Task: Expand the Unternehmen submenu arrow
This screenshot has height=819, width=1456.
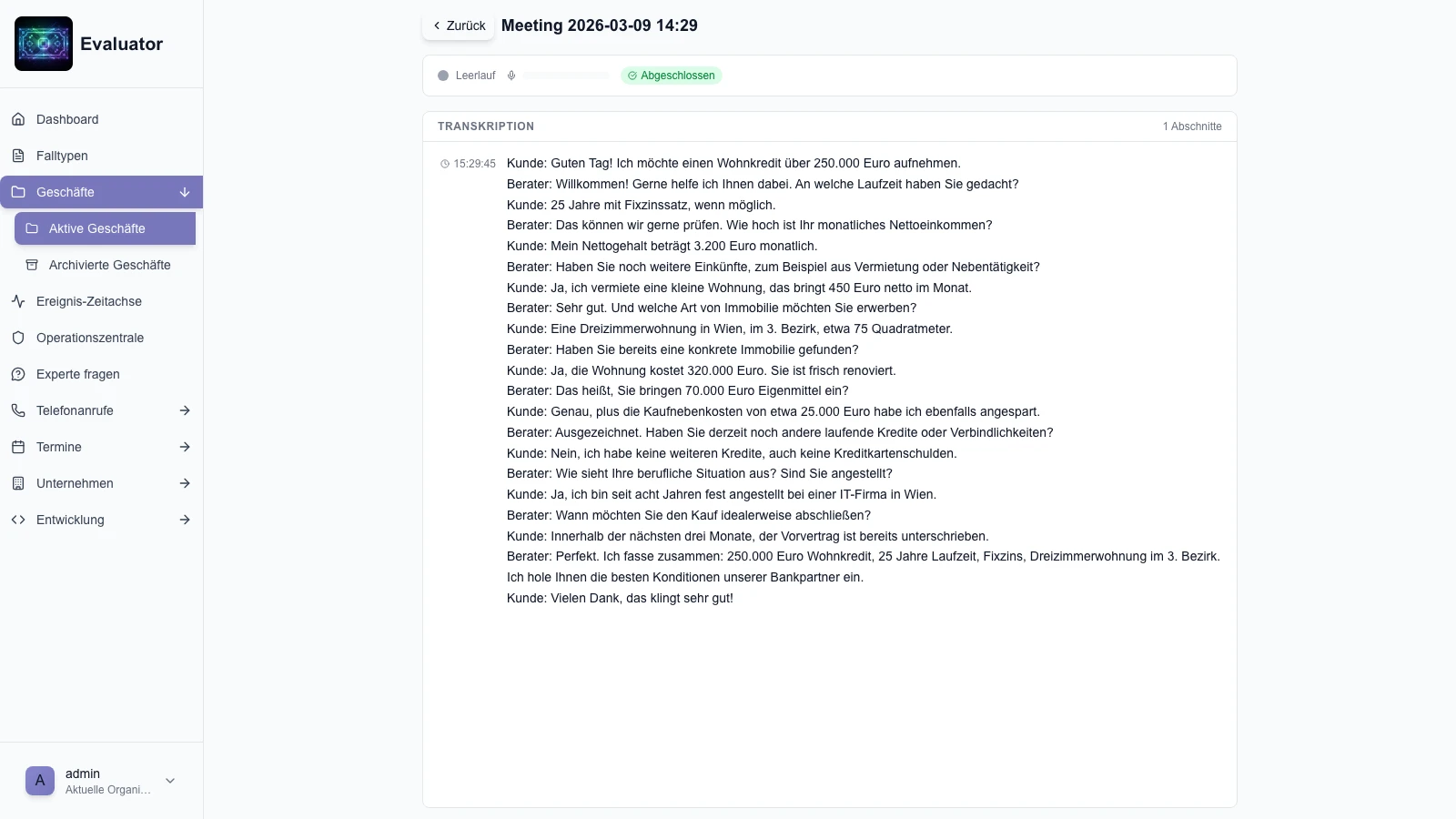Action: 185,483
